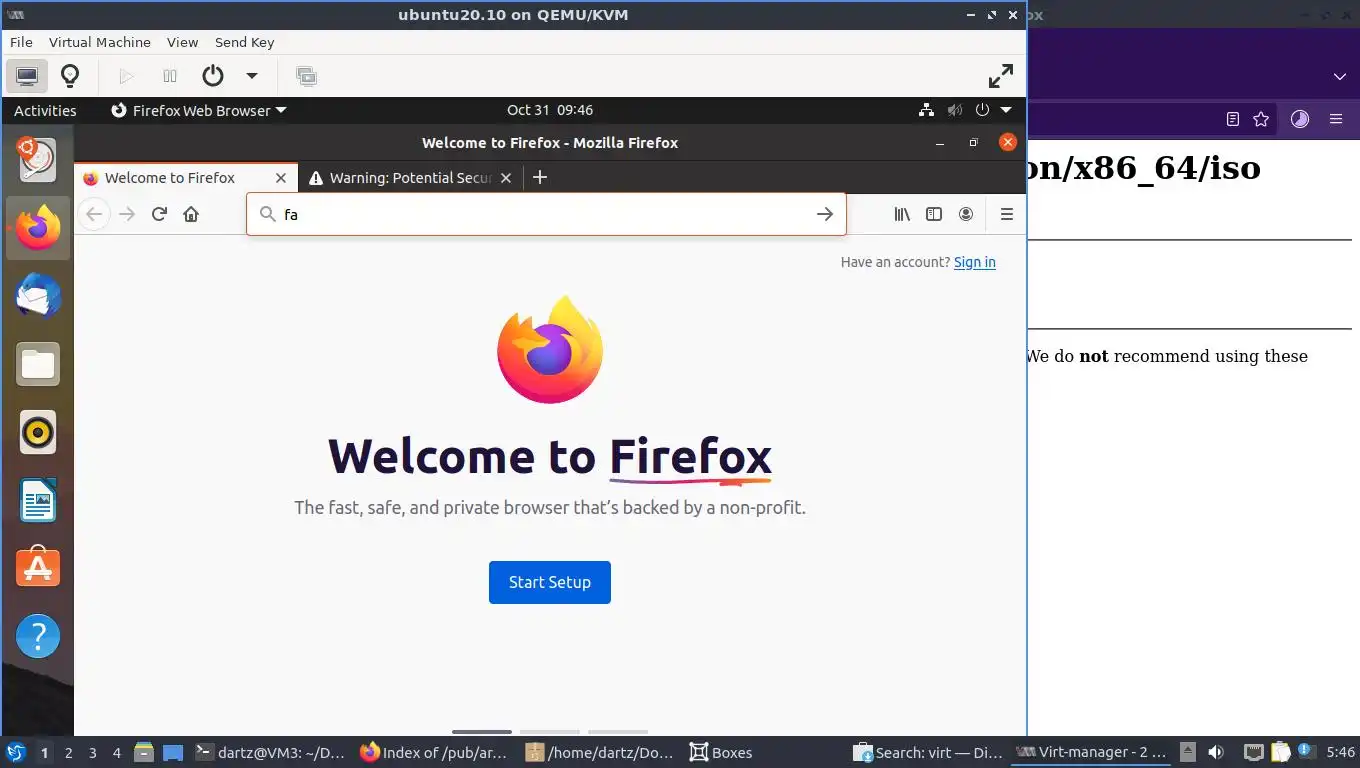The width and height of the screenshot is (1360, 768).
Task: Open the guest system menu arrow
Action: pyautogui.click(x=1006, y=110)
